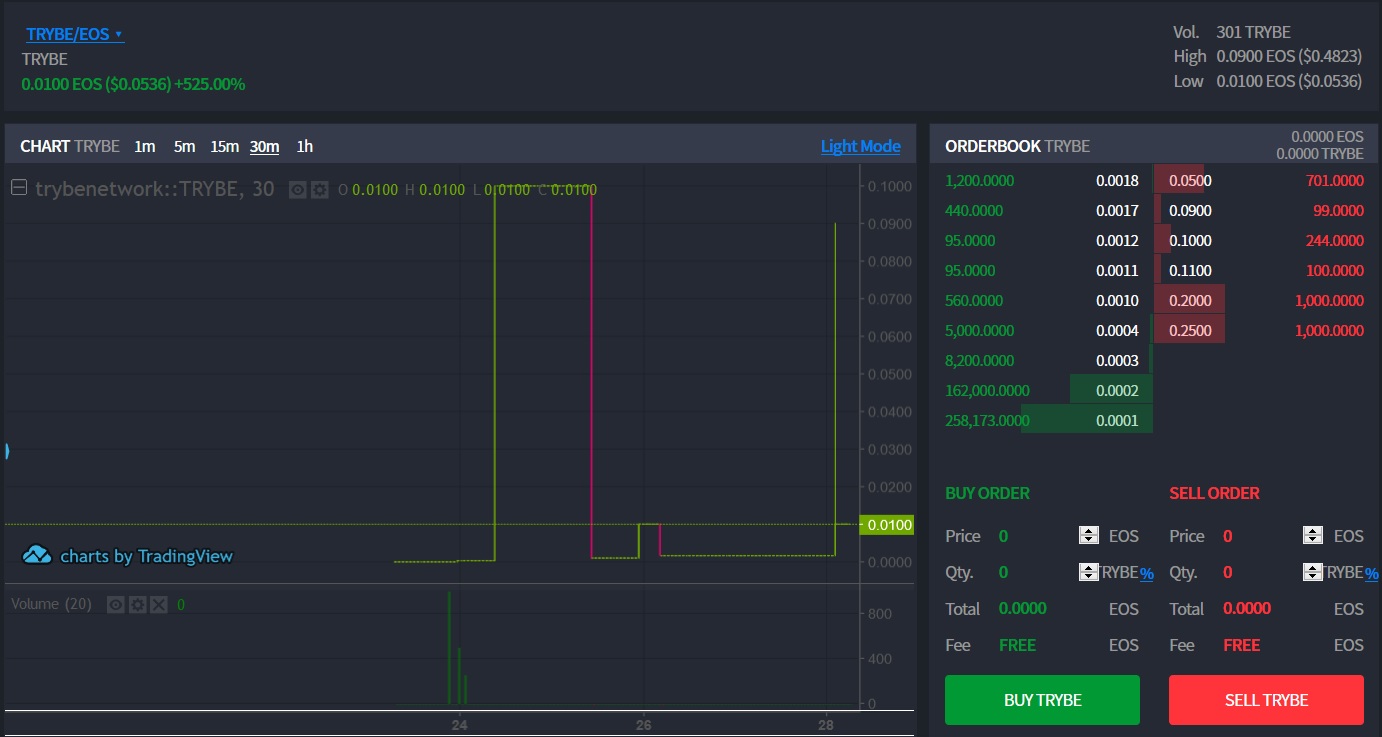This screenshot has height=737, width=1382.
Task: Select the 1m chart interval
Action: pyautogui.click(x=145, y=146)
